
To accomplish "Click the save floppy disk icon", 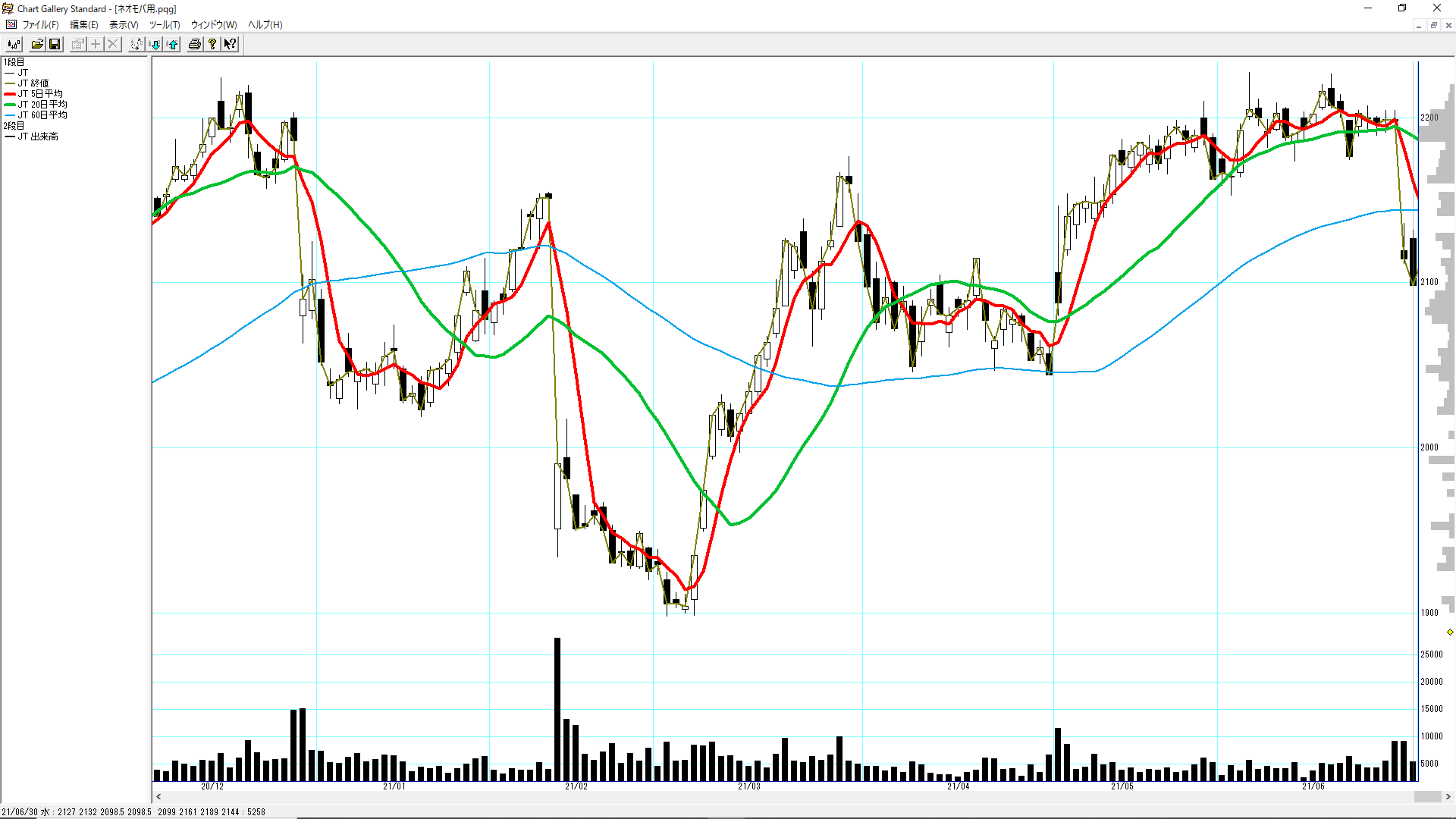I will coord(55,44).
